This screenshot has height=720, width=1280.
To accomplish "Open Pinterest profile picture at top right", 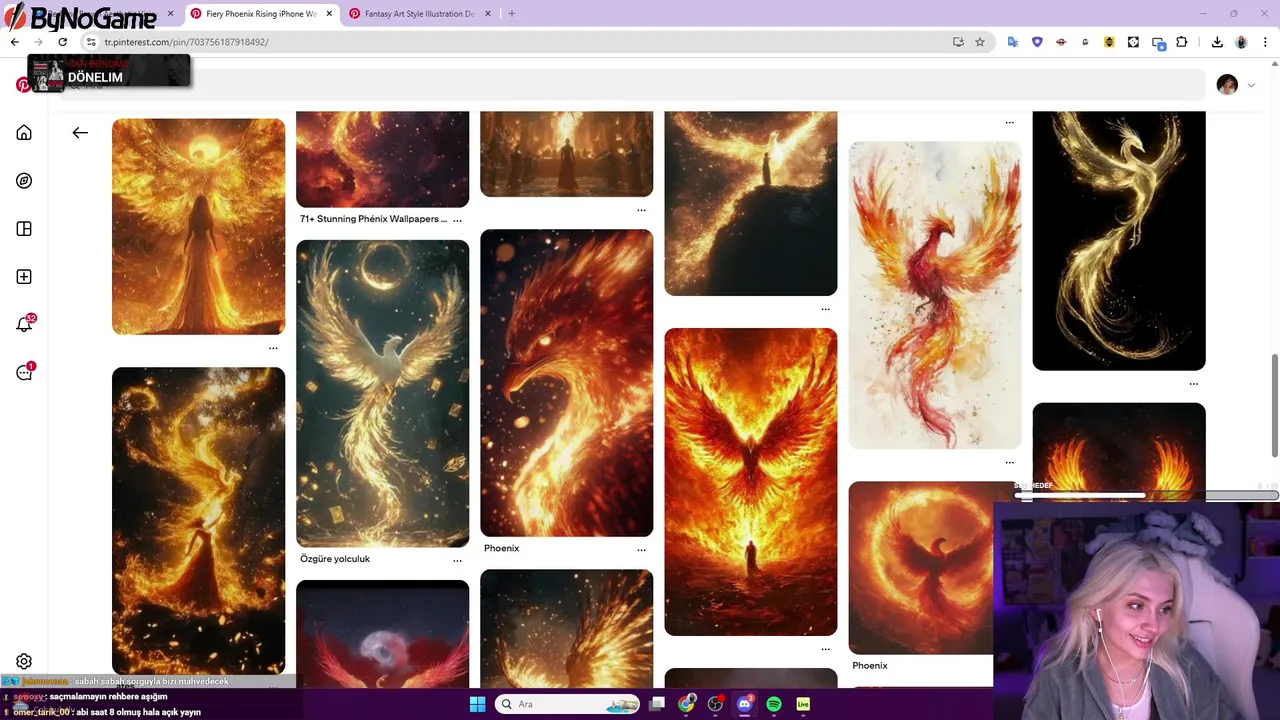I will point(1227,85).
